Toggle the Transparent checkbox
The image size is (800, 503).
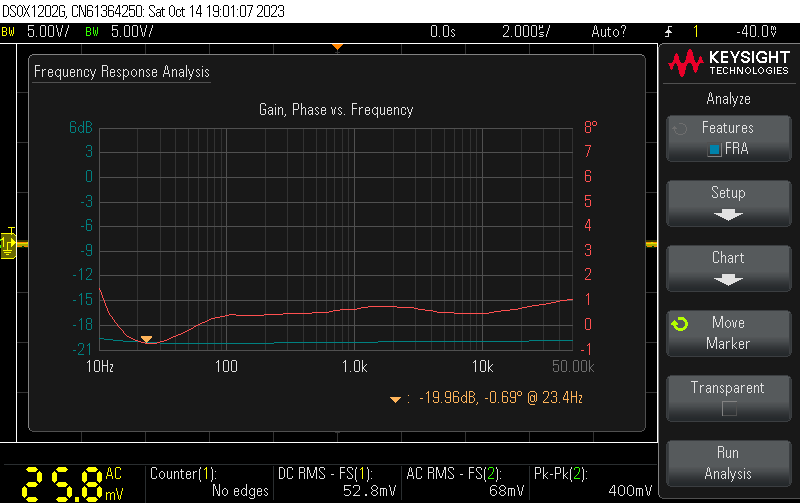coord(729,409)
